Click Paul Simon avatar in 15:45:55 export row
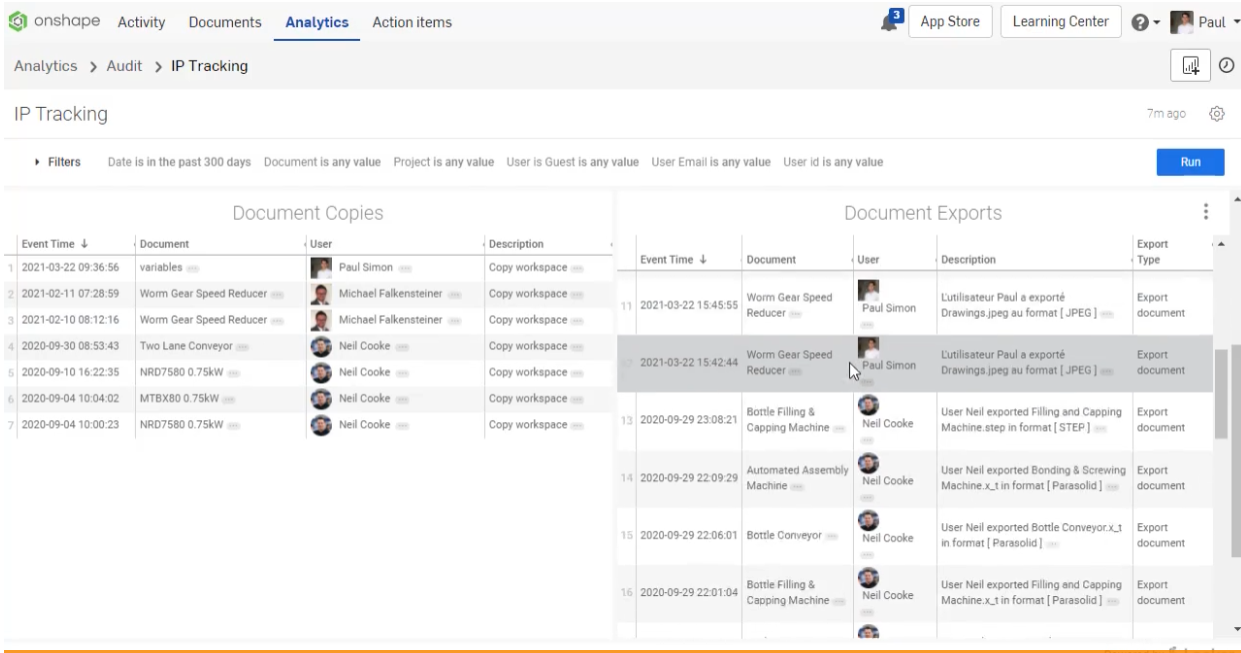This screenshot has height=653, width=1241. pyautogui.click(x=869, y=290)
